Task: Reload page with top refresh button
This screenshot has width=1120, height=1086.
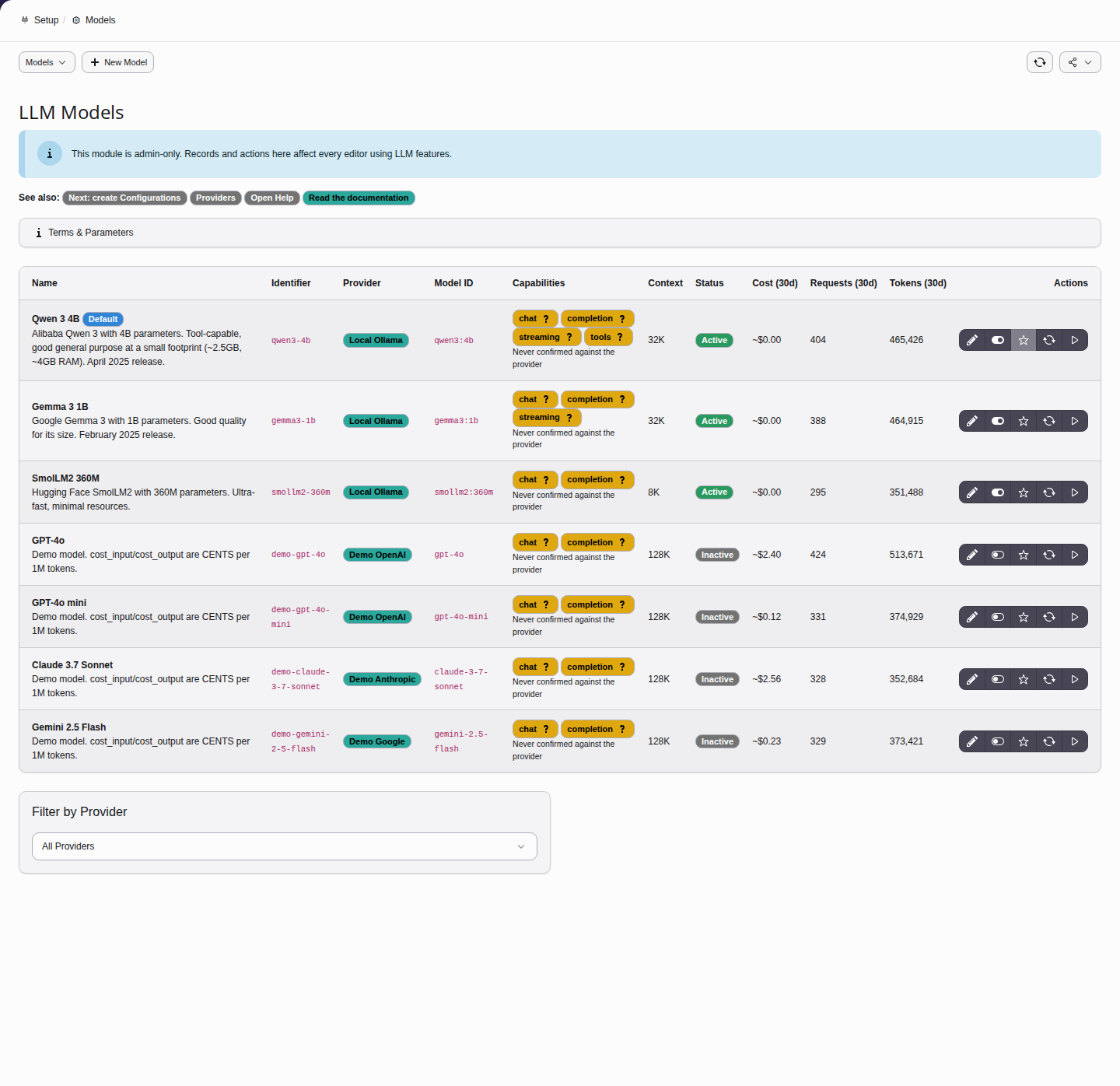Action: coord(1040,62)
